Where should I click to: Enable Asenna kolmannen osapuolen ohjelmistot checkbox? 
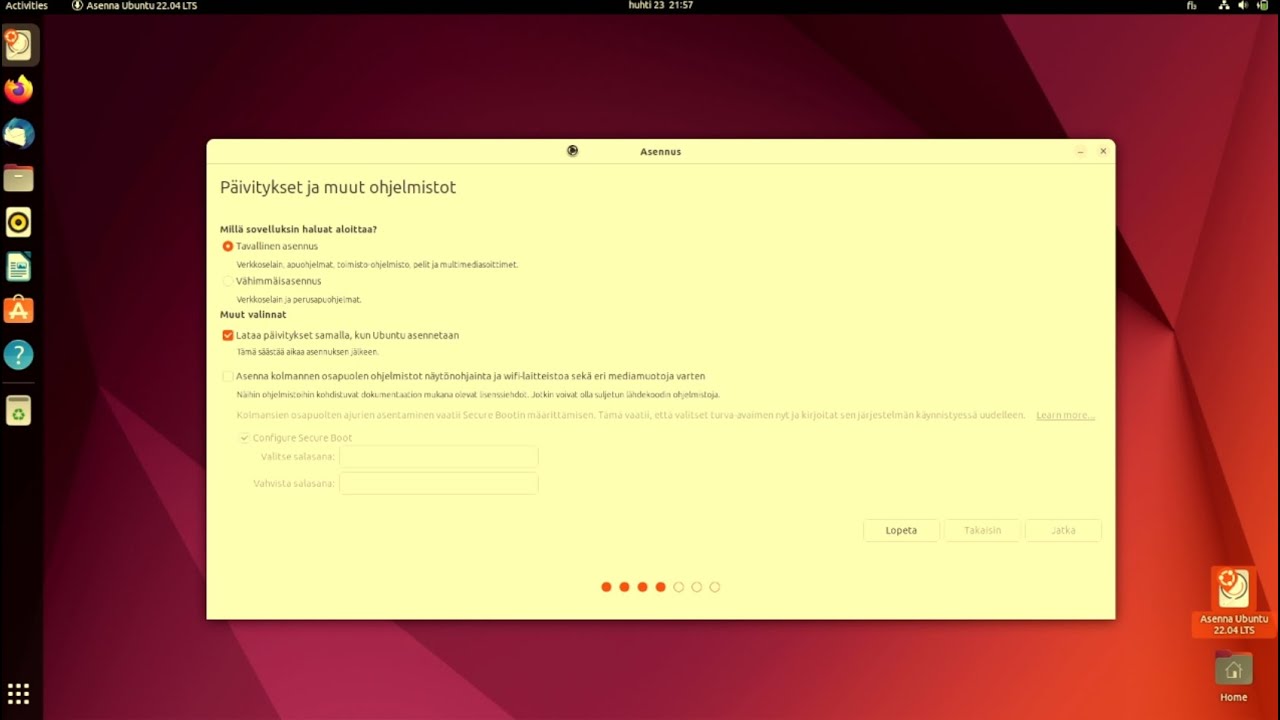(228, 376)
